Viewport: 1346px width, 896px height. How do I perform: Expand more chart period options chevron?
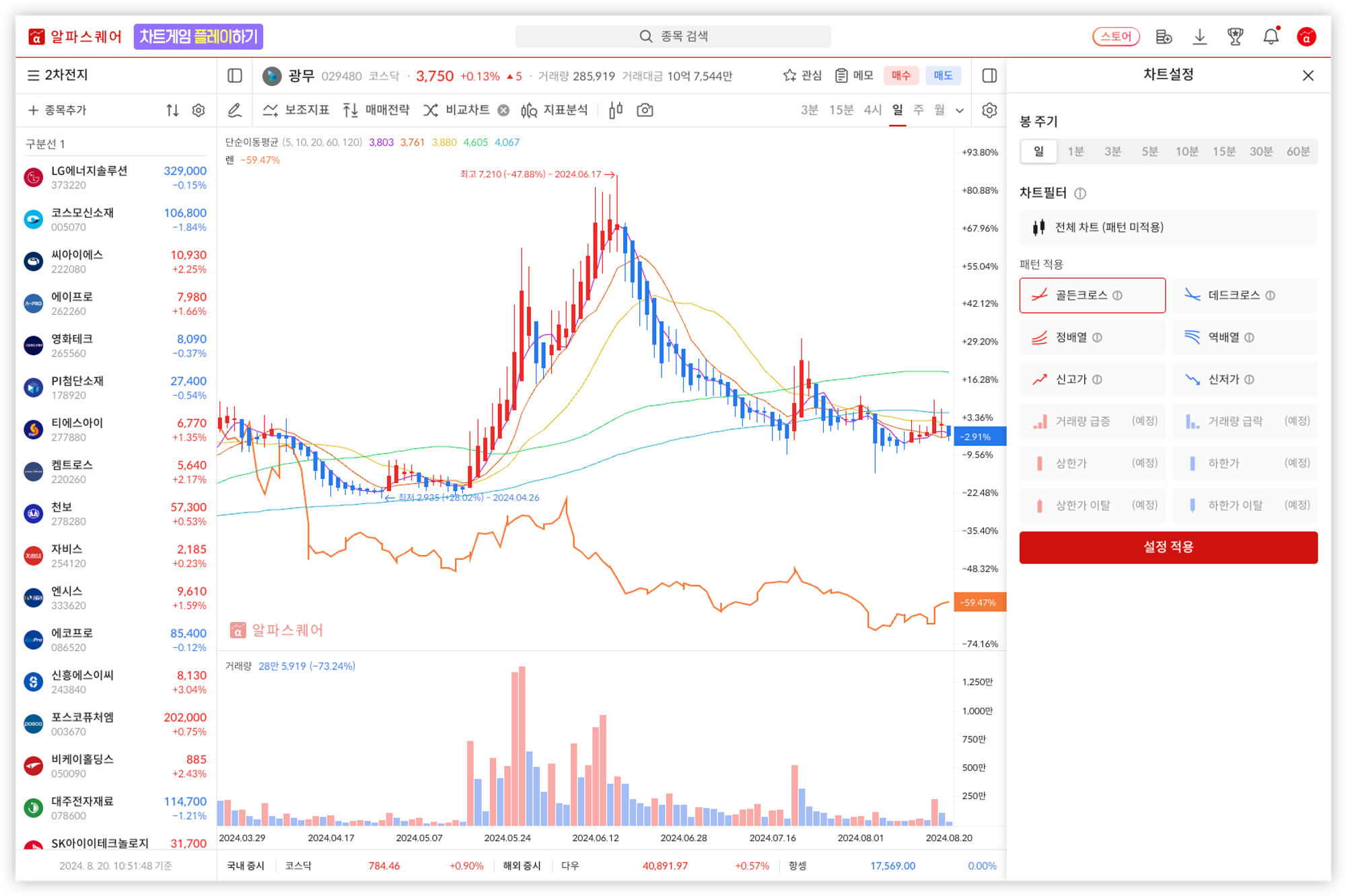[x=960, y=111]
